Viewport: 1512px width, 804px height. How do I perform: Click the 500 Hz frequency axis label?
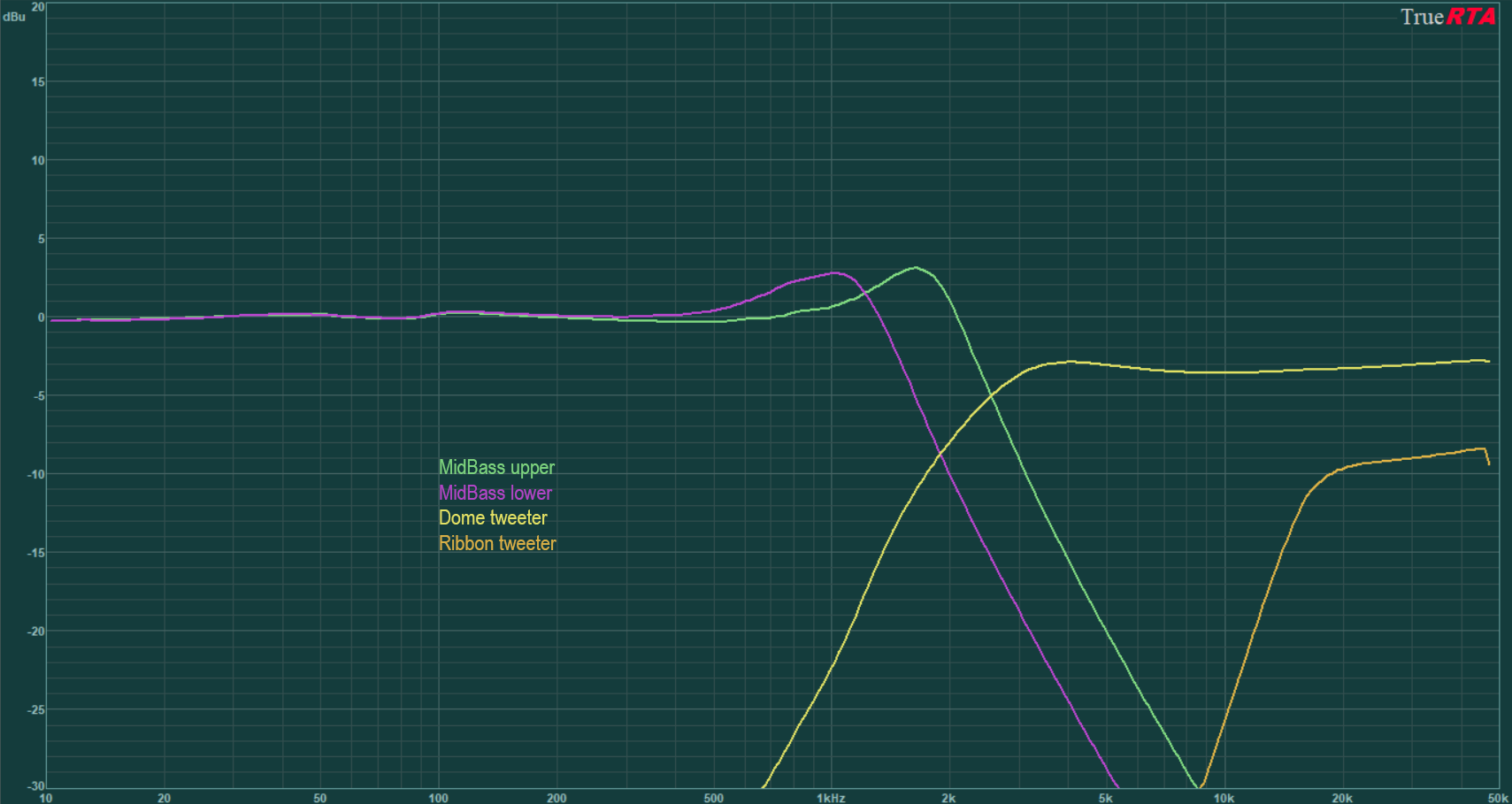click(x=713, y=798)
